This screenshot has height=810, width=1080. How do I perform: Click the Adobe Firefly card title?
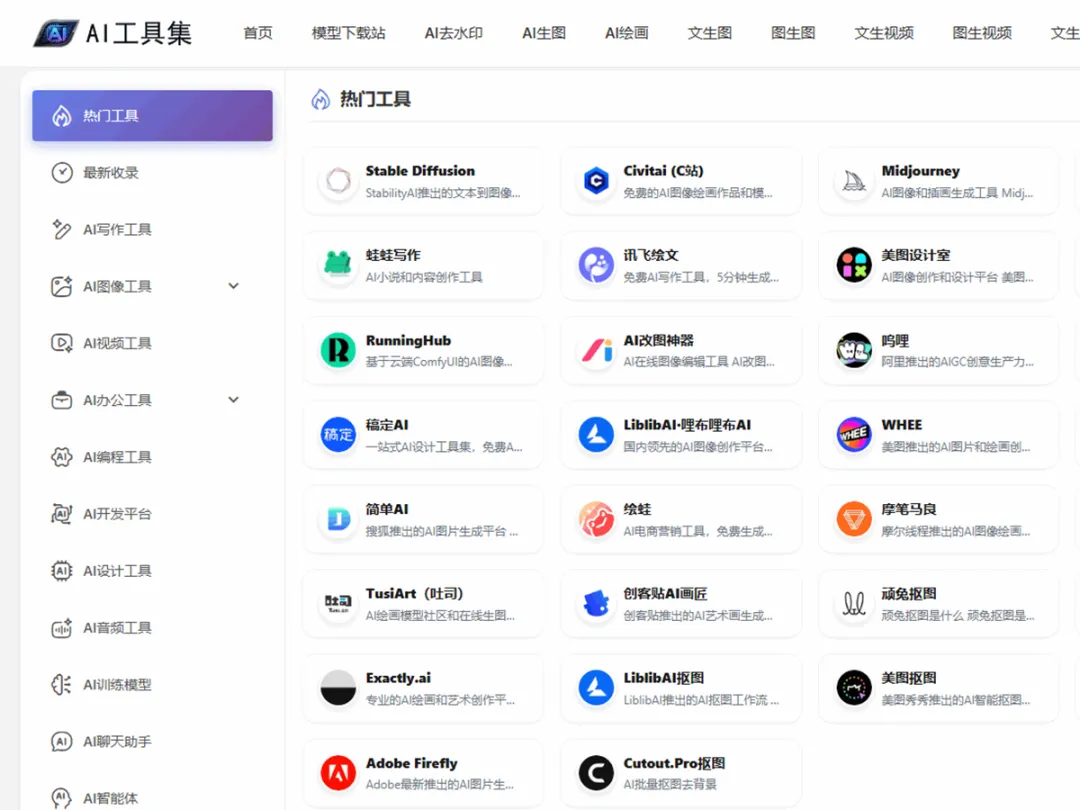click(x=412, y=763)
